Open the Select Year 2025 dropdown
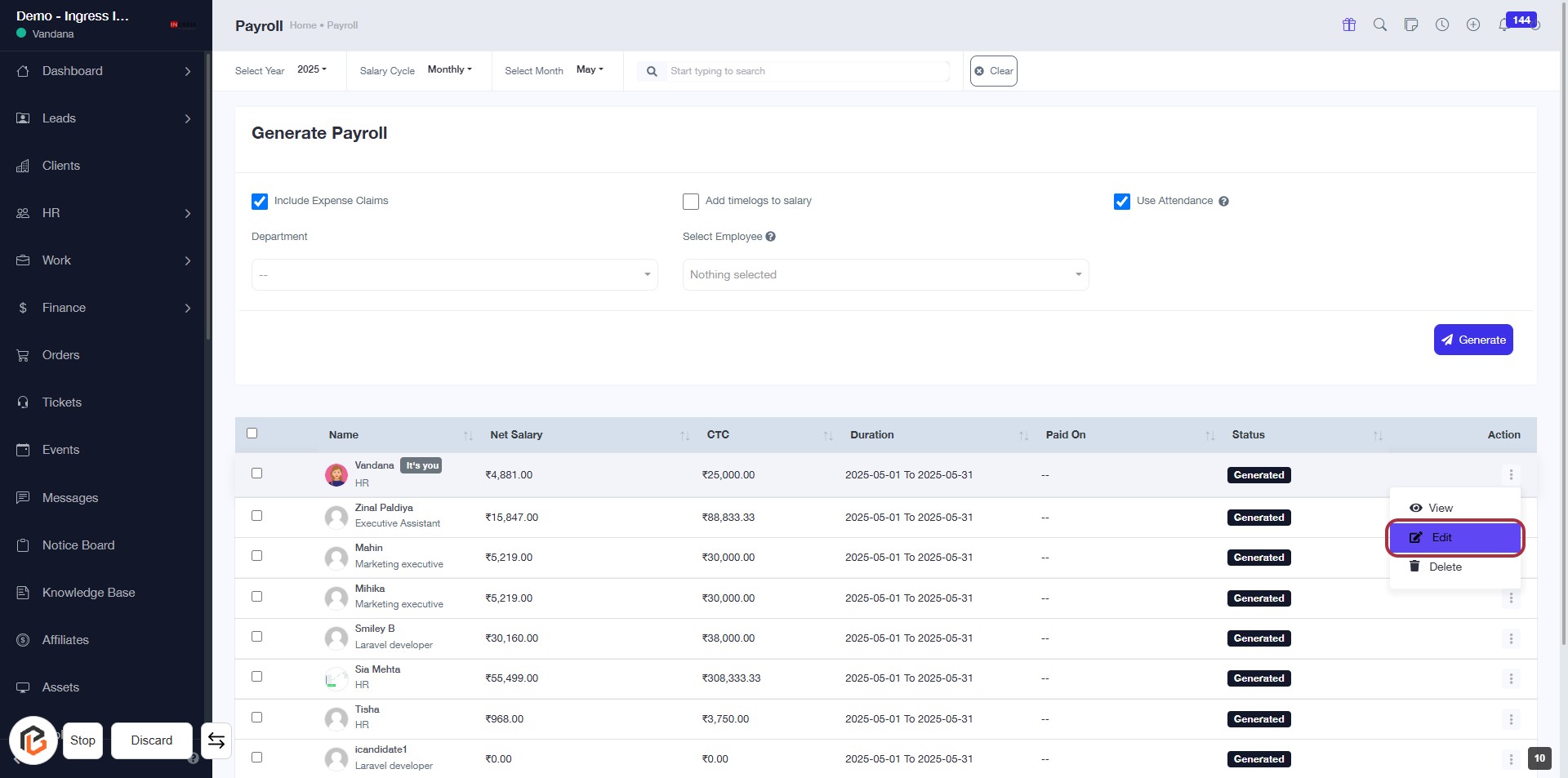This screenshot has width=1568, height=778. (x=311, y=70)
